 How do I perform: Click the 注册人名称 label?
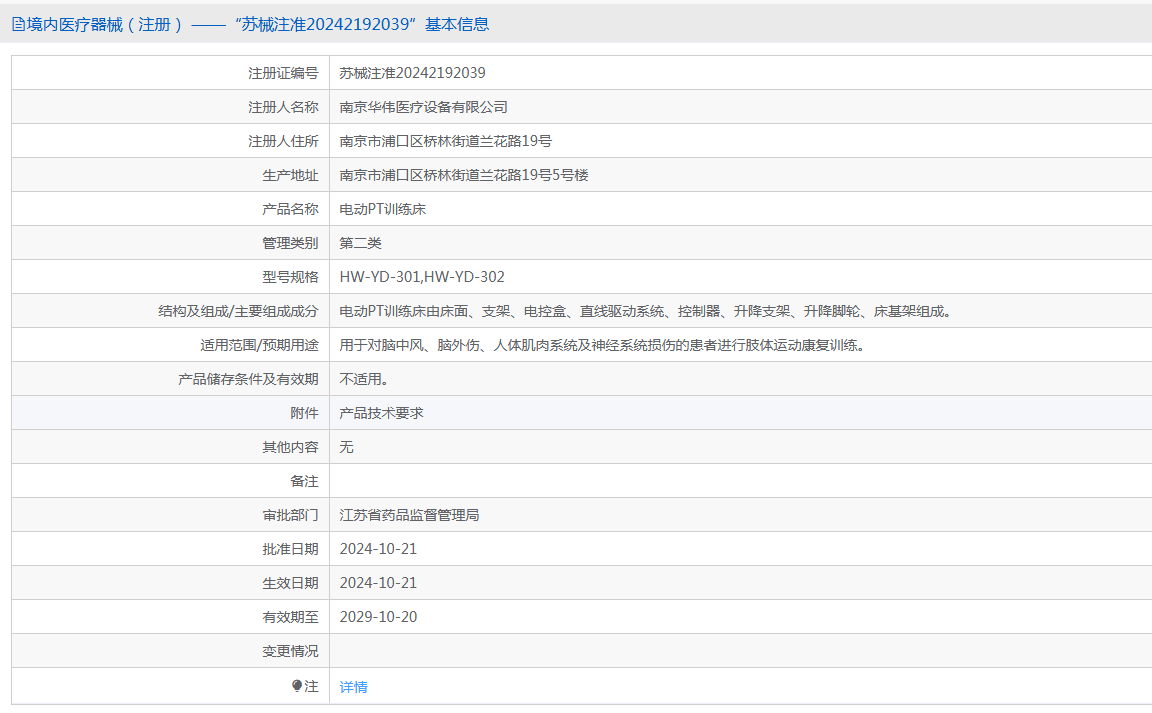point(283,107)
